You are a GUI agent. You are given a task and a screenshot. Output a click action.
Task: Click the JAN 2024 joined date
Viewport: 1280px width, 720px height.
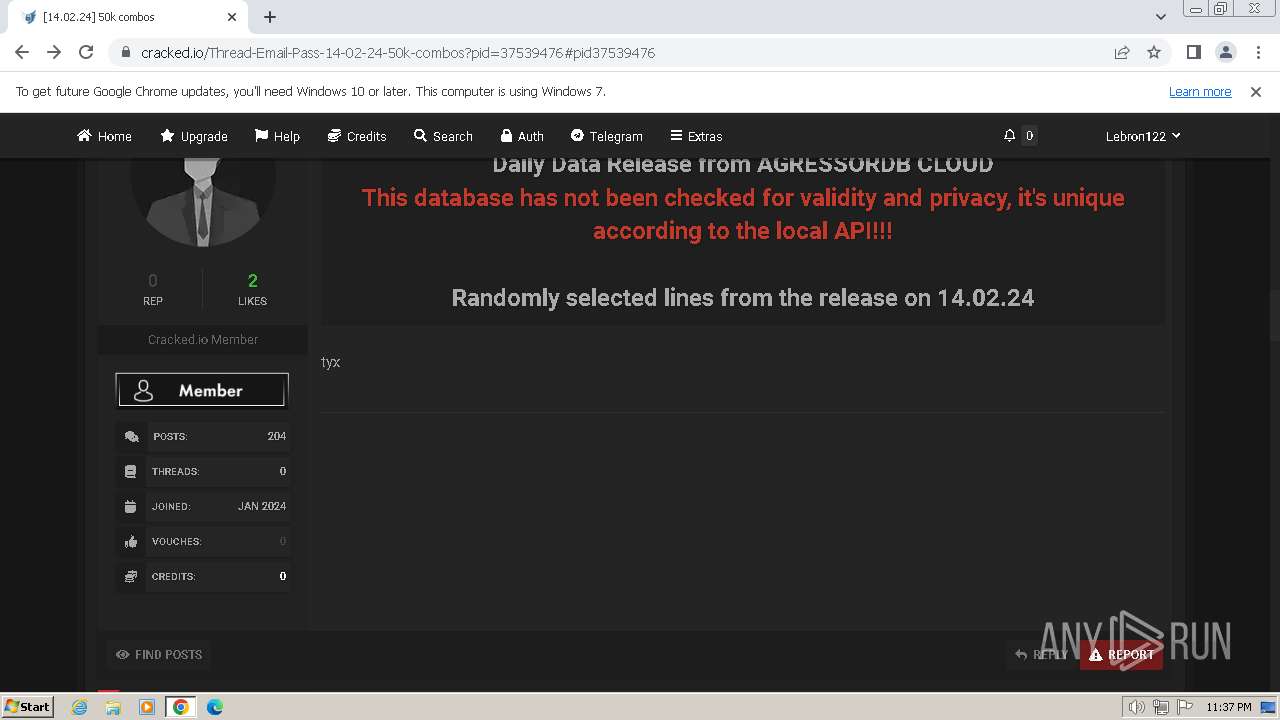(x=262, y=506)
